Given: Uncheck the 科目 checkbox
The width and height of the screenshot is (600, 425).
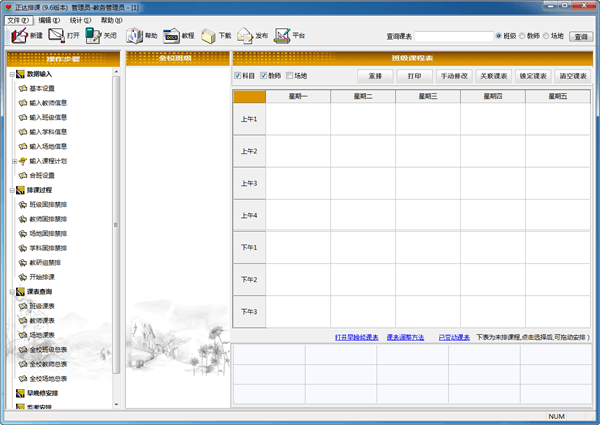Looking at the screenshot, I should (237, 76).
